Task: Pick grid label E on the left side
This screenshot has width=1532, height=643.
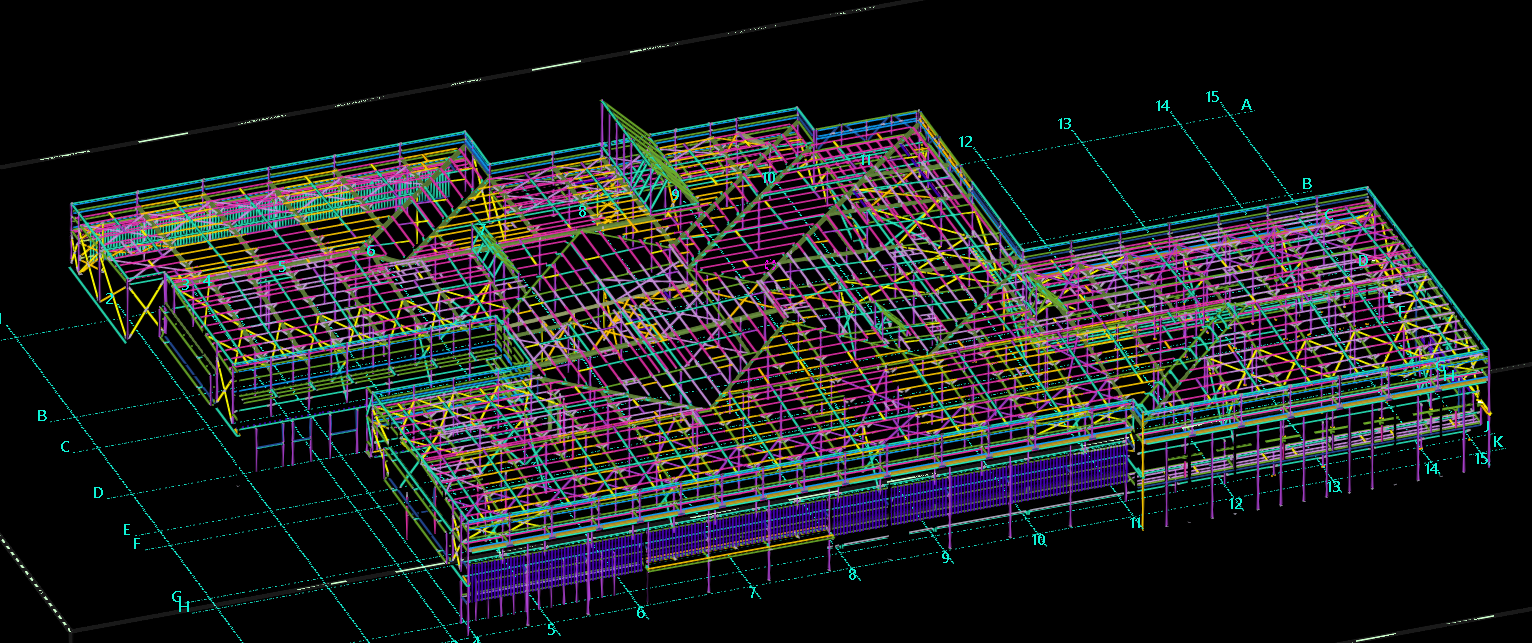Action: coord(127,529)
